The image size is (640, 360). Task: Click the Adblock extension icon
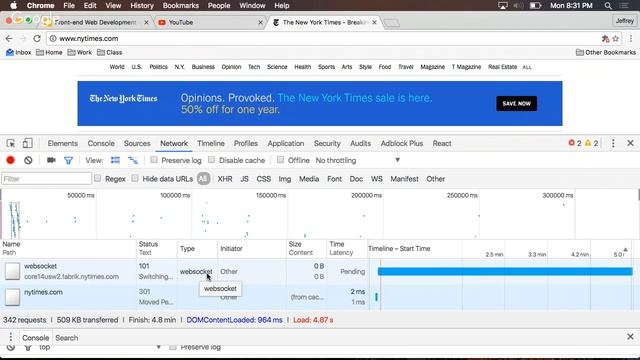click(x=605, y=39)
